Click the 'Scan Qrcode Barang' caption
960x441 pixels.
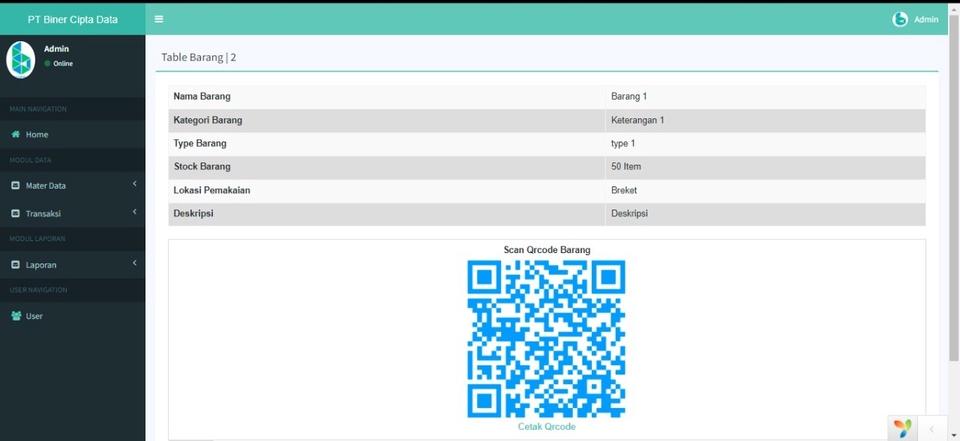click(547, 250)
